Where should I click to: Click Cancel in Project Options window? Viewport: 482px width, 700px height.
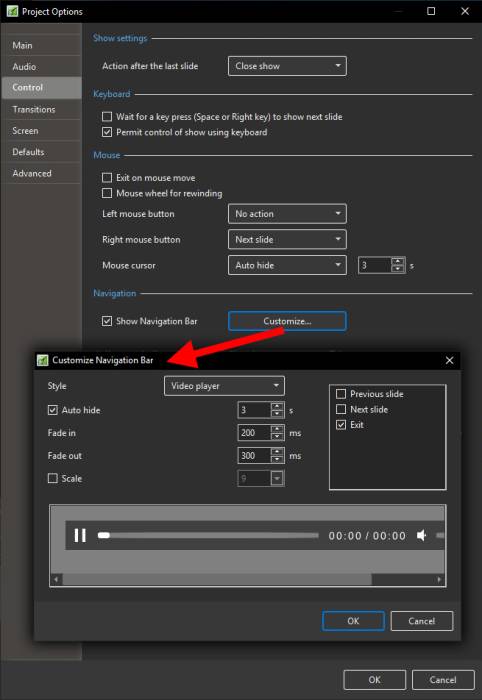point(443,679)
